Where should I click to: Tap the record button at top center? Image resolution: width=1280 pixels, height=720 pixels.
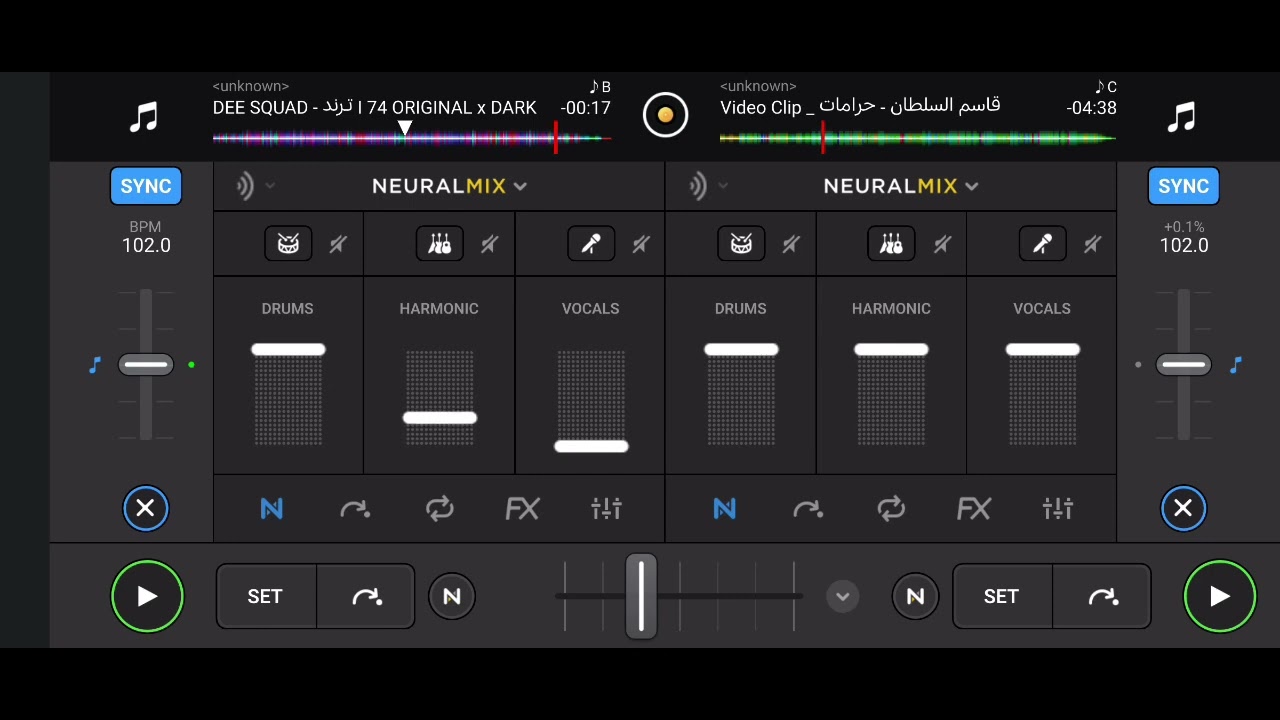point(665,115)
